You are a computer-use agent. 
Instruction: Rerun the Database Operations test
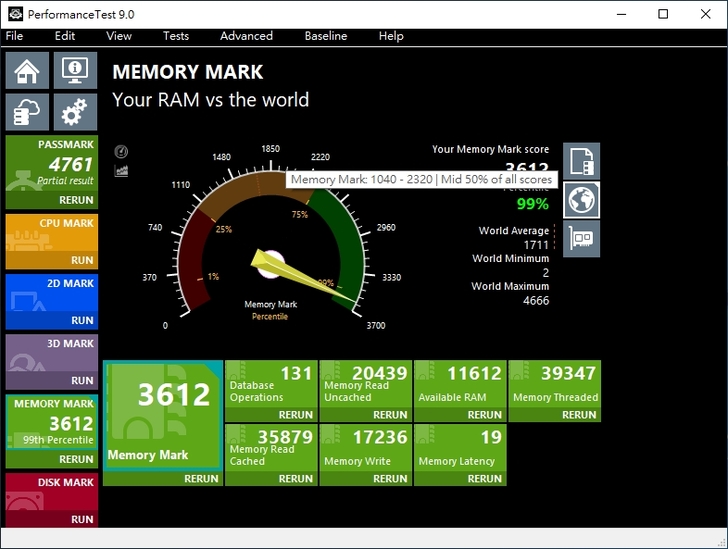click(295, 415)
